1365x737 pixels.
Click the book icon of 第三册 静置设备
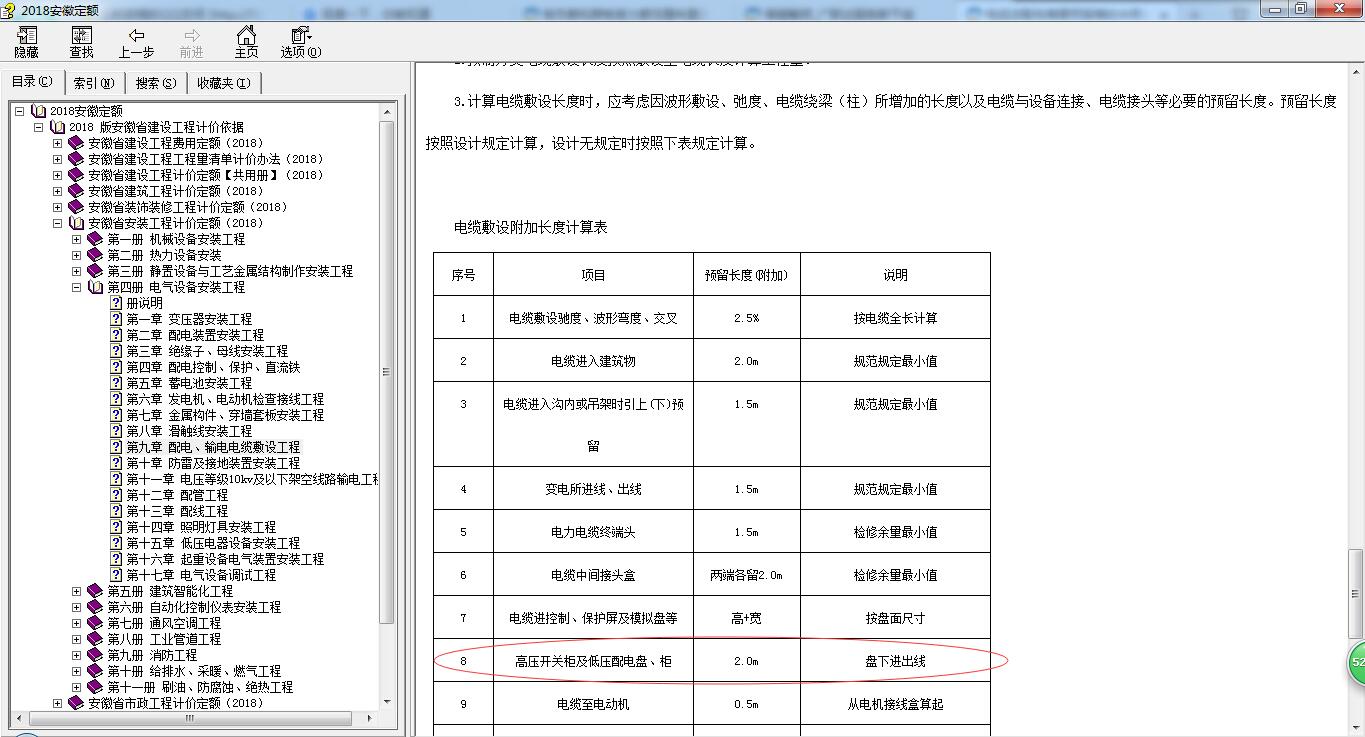[x=95, y=271]
